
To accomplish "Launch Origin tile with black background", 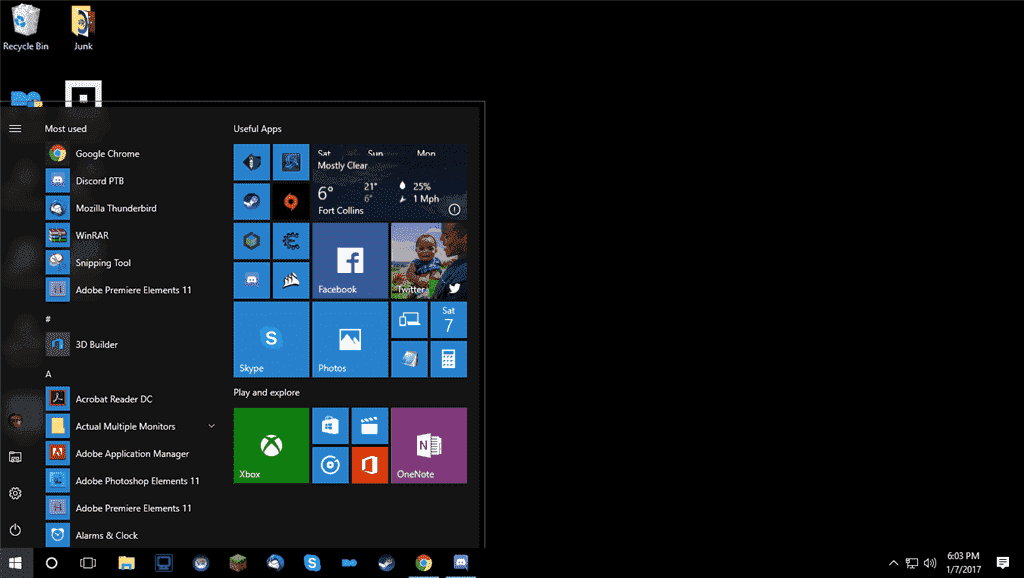I will point(291,202).
